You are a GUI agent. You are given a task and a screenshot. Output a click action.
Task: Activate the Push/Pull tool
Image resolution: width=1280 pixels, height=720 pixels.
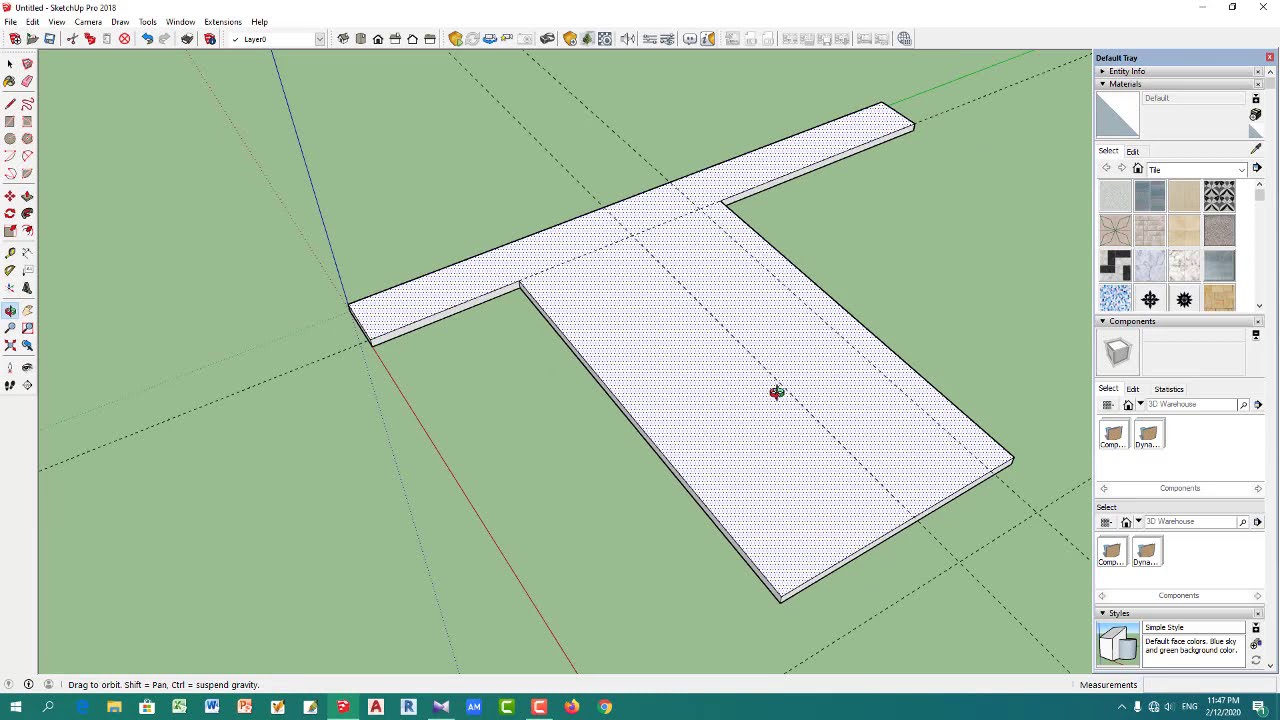coord(27,196)
